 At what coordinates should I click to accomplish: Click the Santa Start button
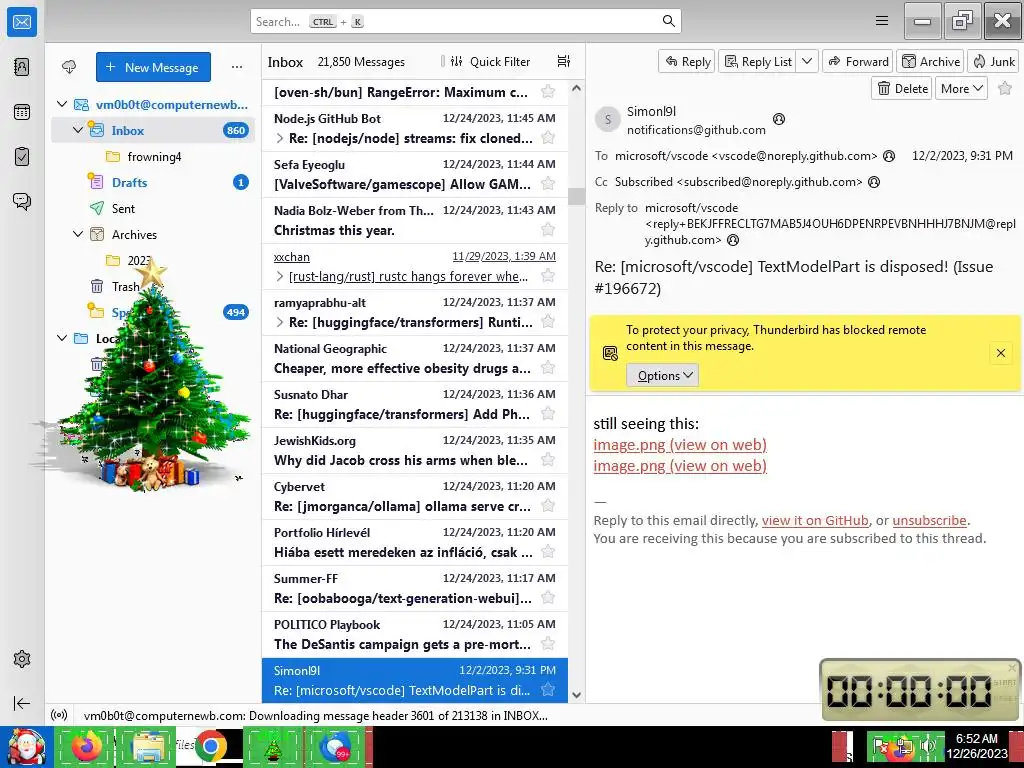coord(25,747)
